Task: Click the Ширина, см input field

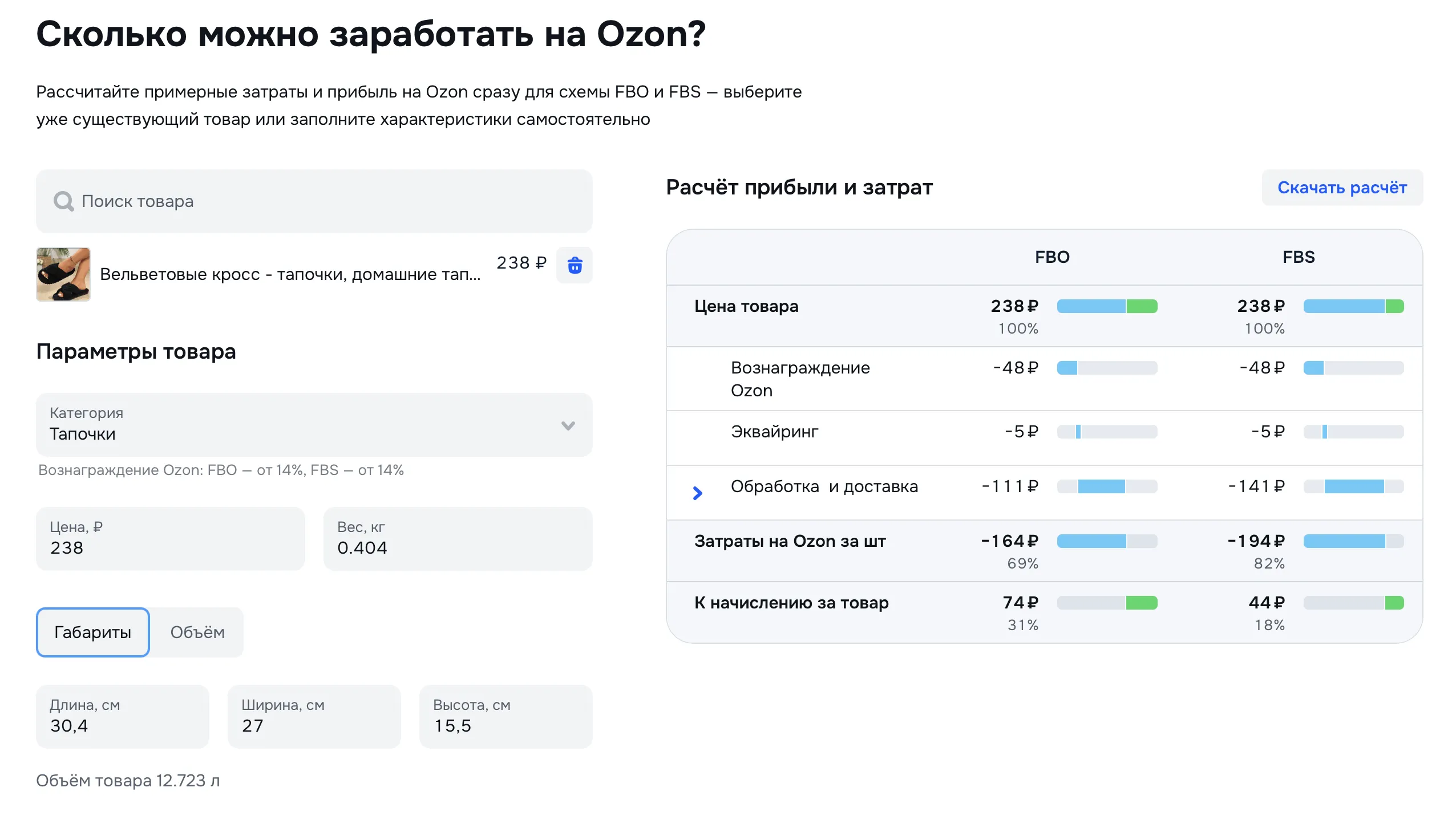Action: [x=314, y=717]
